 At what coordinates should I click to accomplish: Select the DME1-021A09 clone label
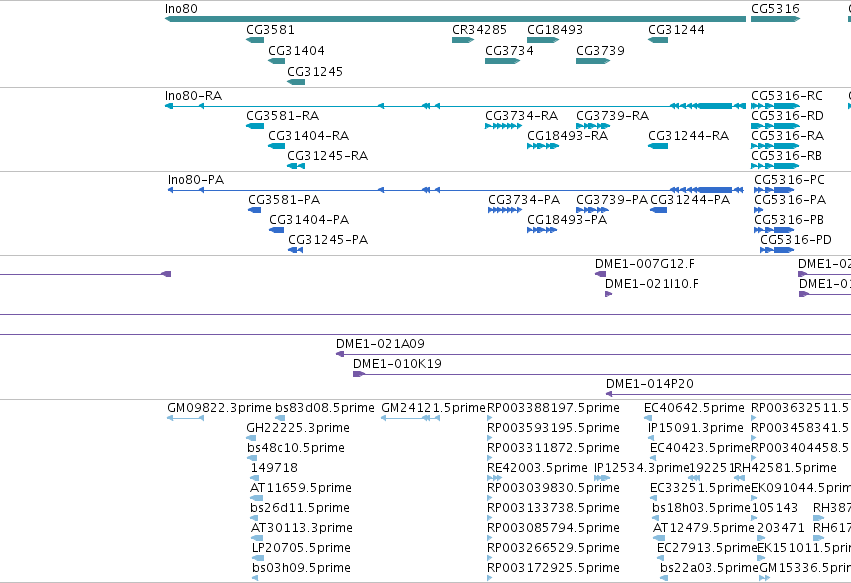[380, 344]
